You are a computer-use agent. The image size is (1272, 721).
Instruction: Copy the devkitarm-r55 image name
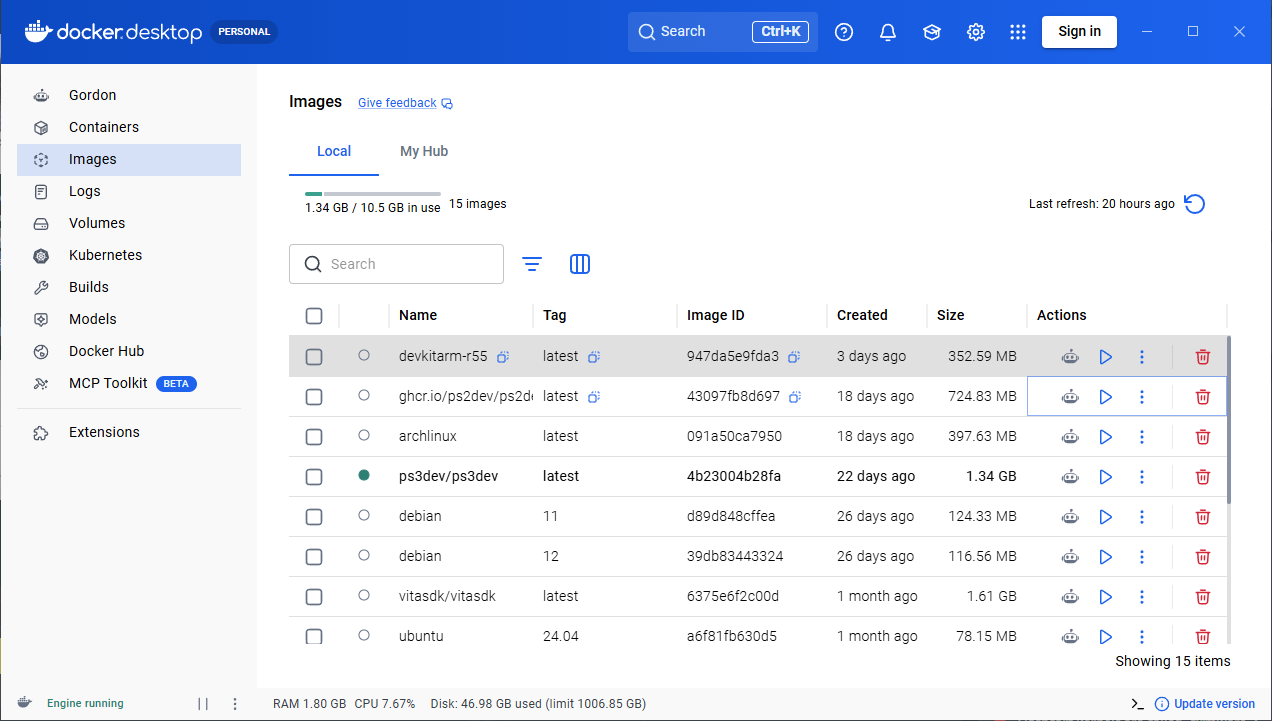pyautogui.click(x=503, y=357)
